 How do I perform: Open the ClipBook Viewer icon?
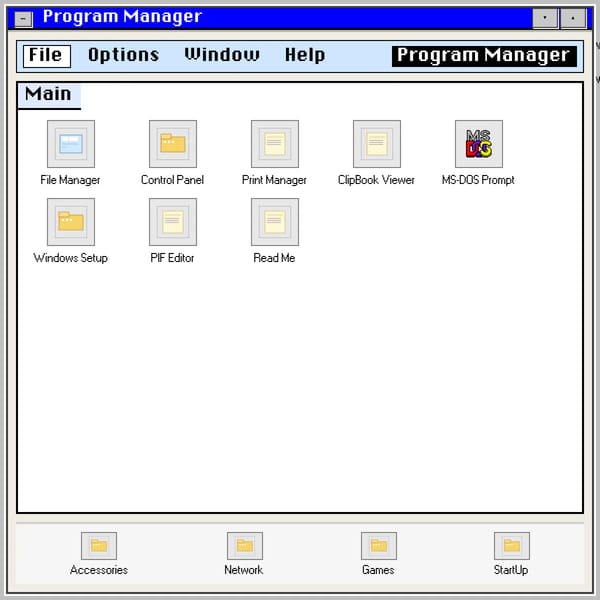[377, 144]
